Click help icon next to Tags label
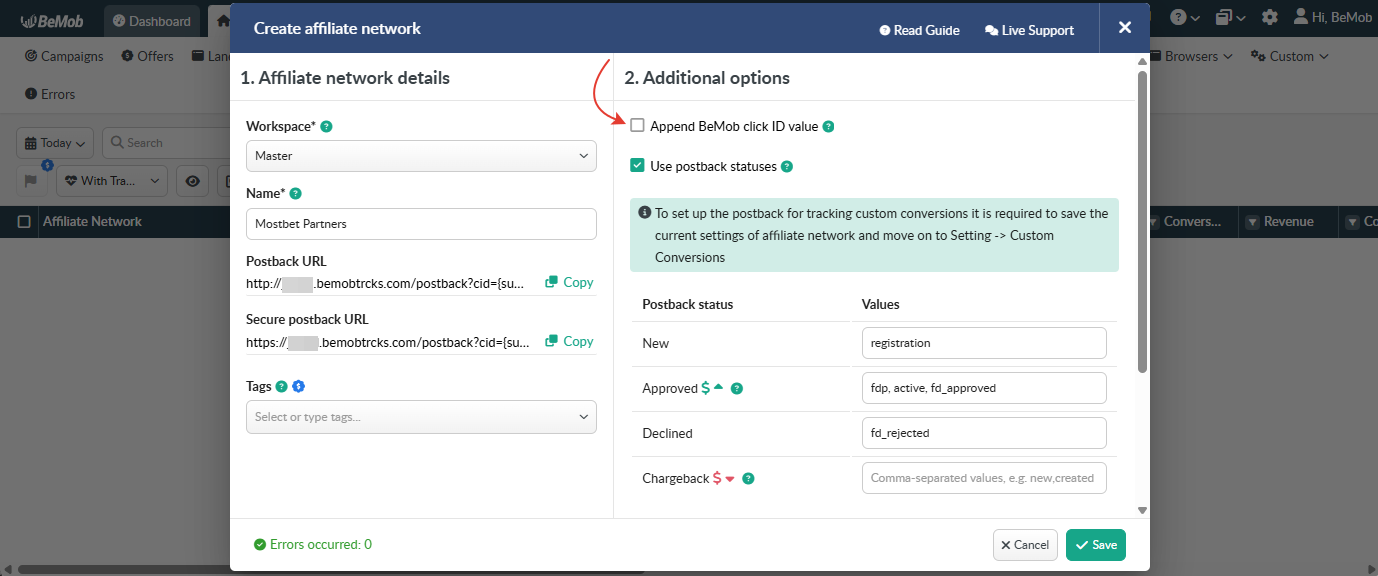The width and height of the screenshot is (1378, 576). click(x=281, y=387)
